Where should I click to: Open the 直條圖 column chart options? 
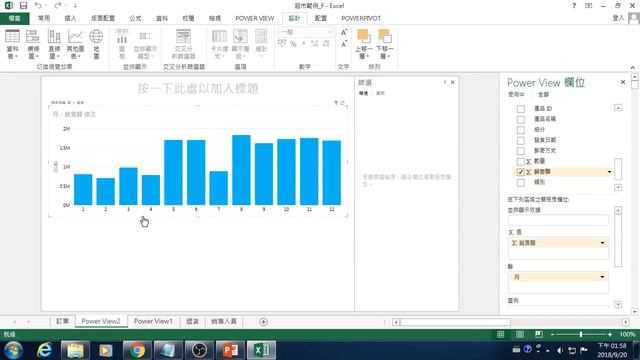[54, 44]
